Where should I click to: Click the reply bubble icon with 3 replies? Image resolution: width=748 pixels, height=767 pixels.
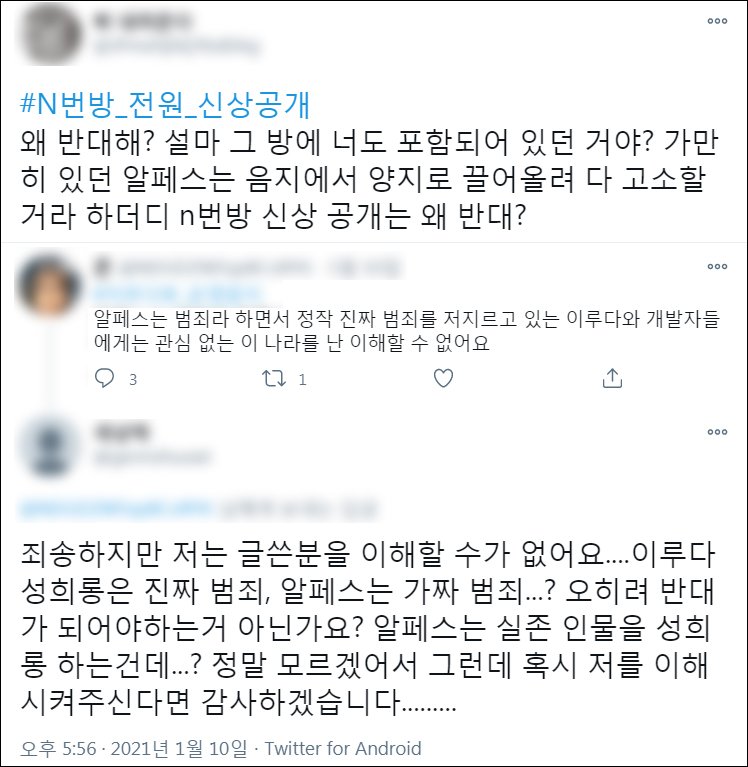pyautogui.click(x=104, y=378)
